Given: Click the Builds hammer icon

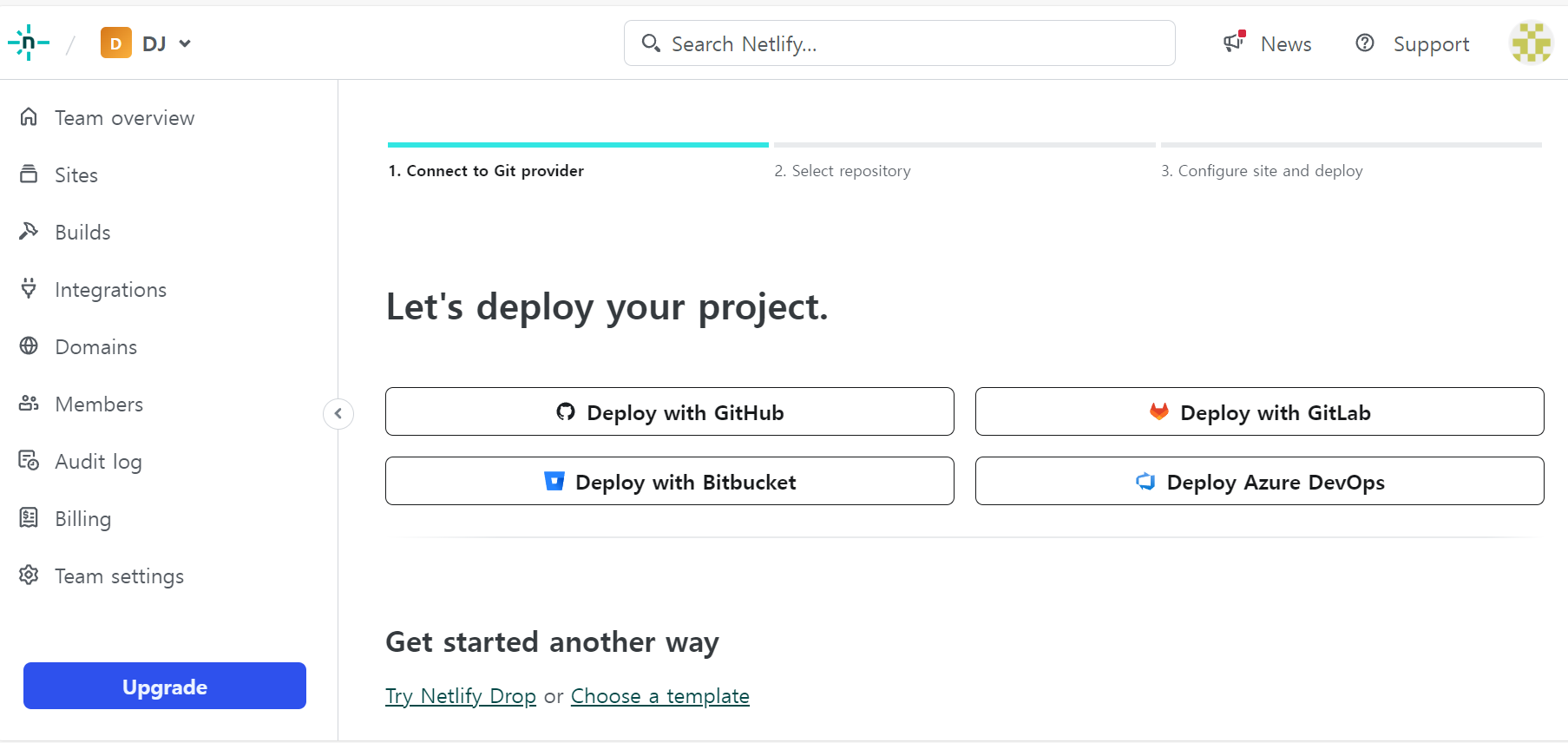Looking at the screenshot, I should click(x=29, y=231).
